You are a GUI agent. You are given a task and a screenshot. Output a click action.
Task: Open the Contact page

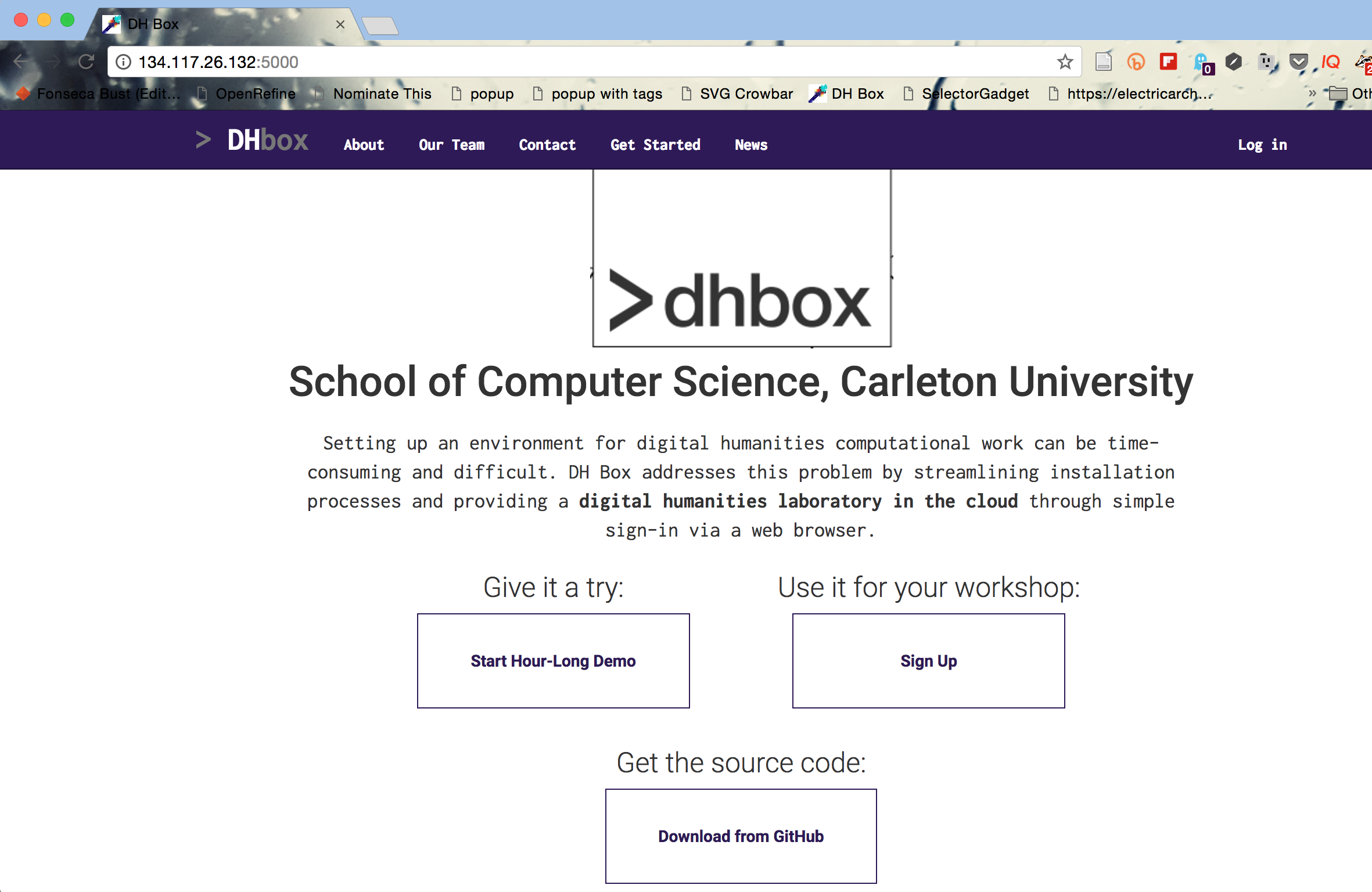(x=547, y=145)
